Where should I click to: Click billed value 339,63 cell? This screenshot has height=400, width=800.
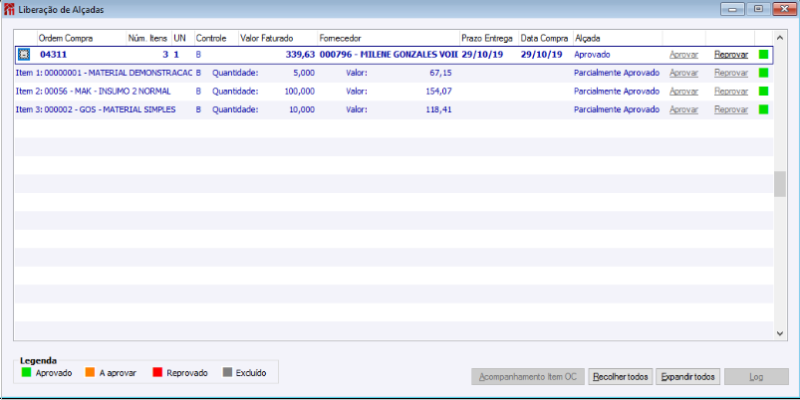coord(300,55)
